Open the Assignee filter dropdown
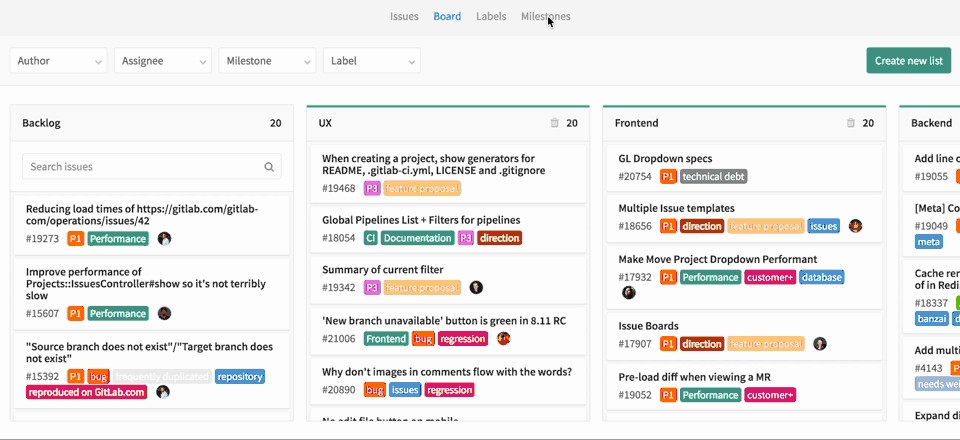The image size is (960, 440). 162,61
